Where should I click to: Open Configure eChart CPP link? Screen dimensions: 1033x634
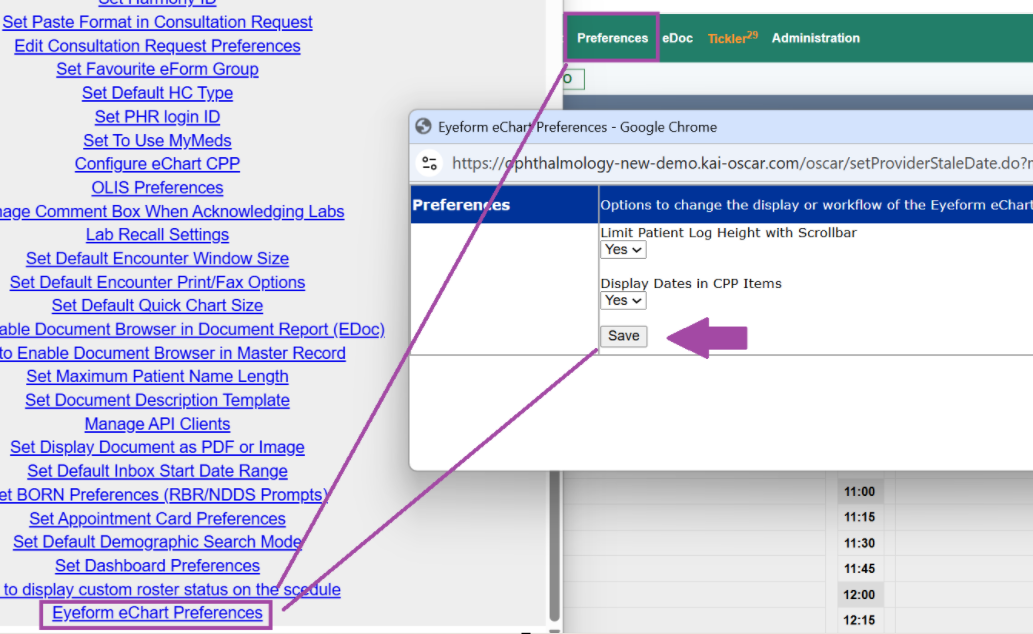[157, 163]
